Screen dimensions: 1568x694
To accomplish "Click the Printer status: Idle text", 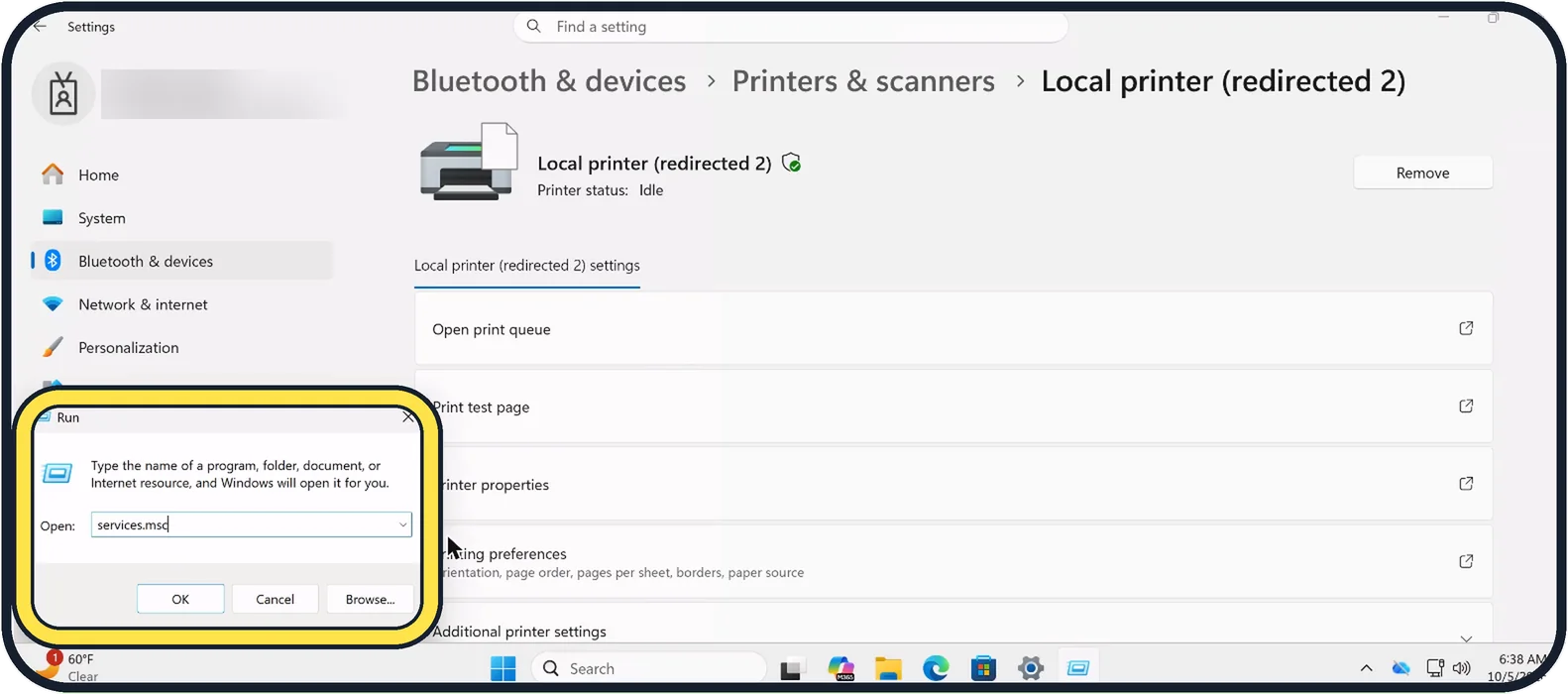I will pos(600,190).
